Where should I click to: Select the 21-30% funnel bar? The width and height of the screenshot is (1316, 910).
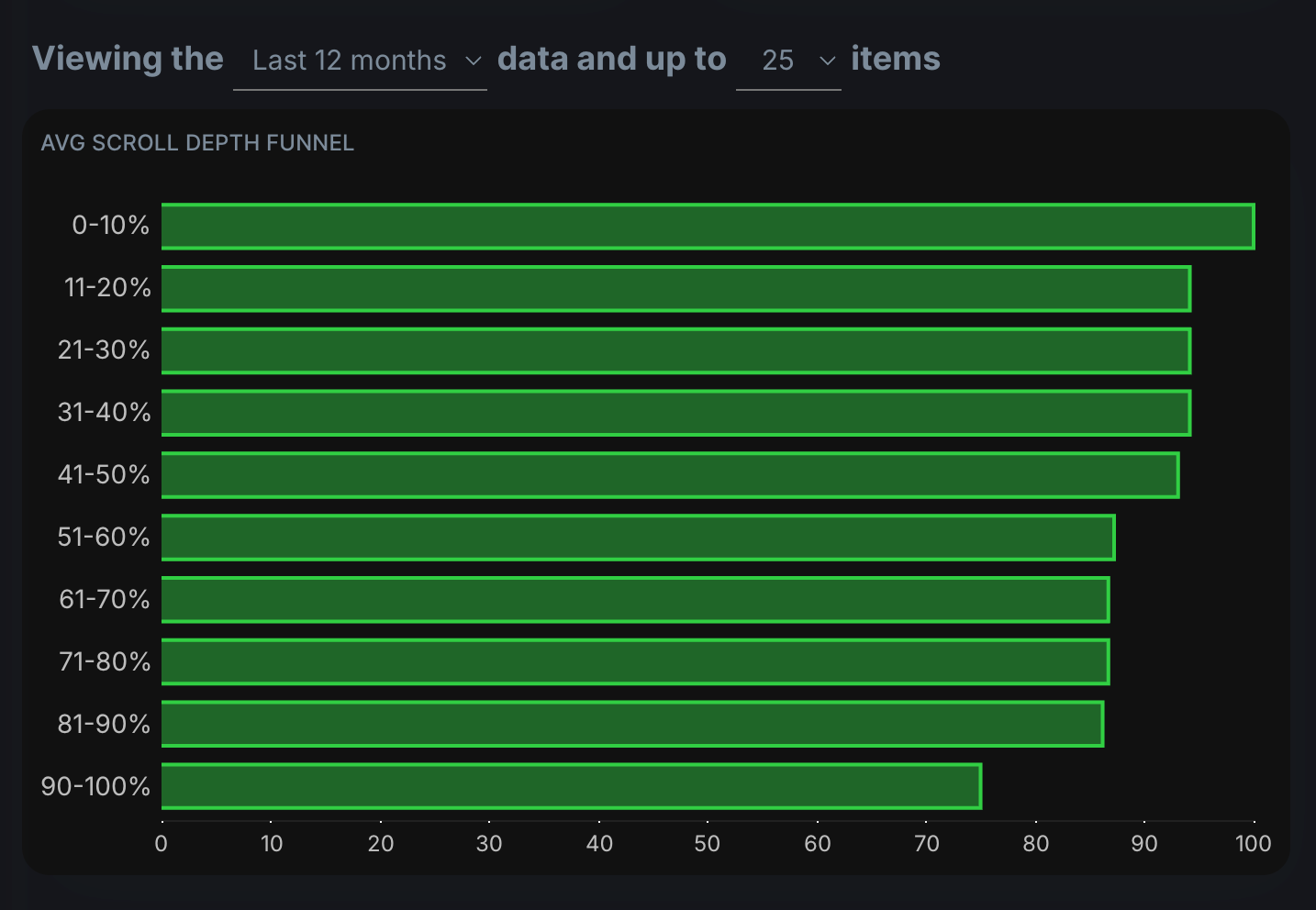pyautogui.click(x=676, y=351)
